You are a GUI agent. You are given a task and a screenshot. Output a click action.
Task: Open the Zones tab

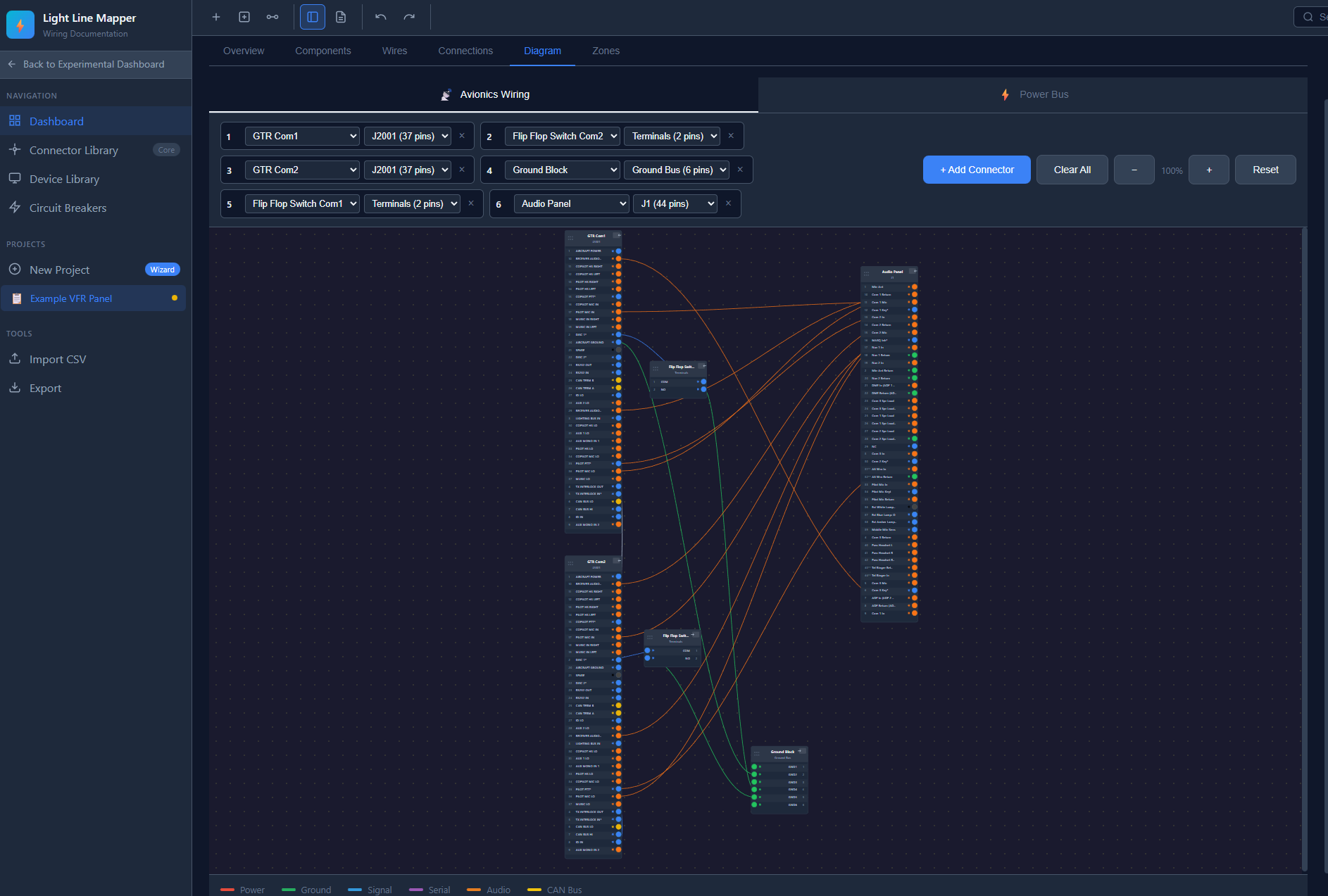[x=606, y=51]
